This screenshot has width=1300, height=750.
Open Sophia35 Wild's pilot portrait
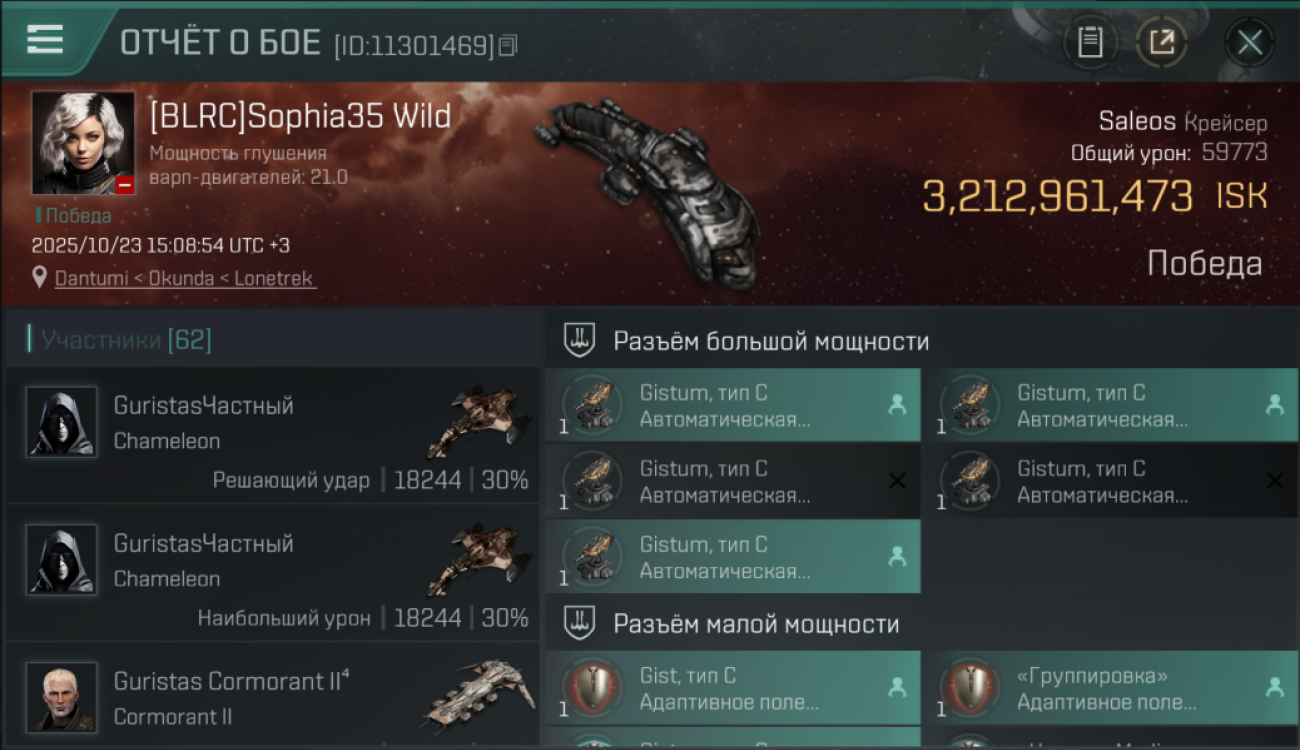tap(83, 143)
